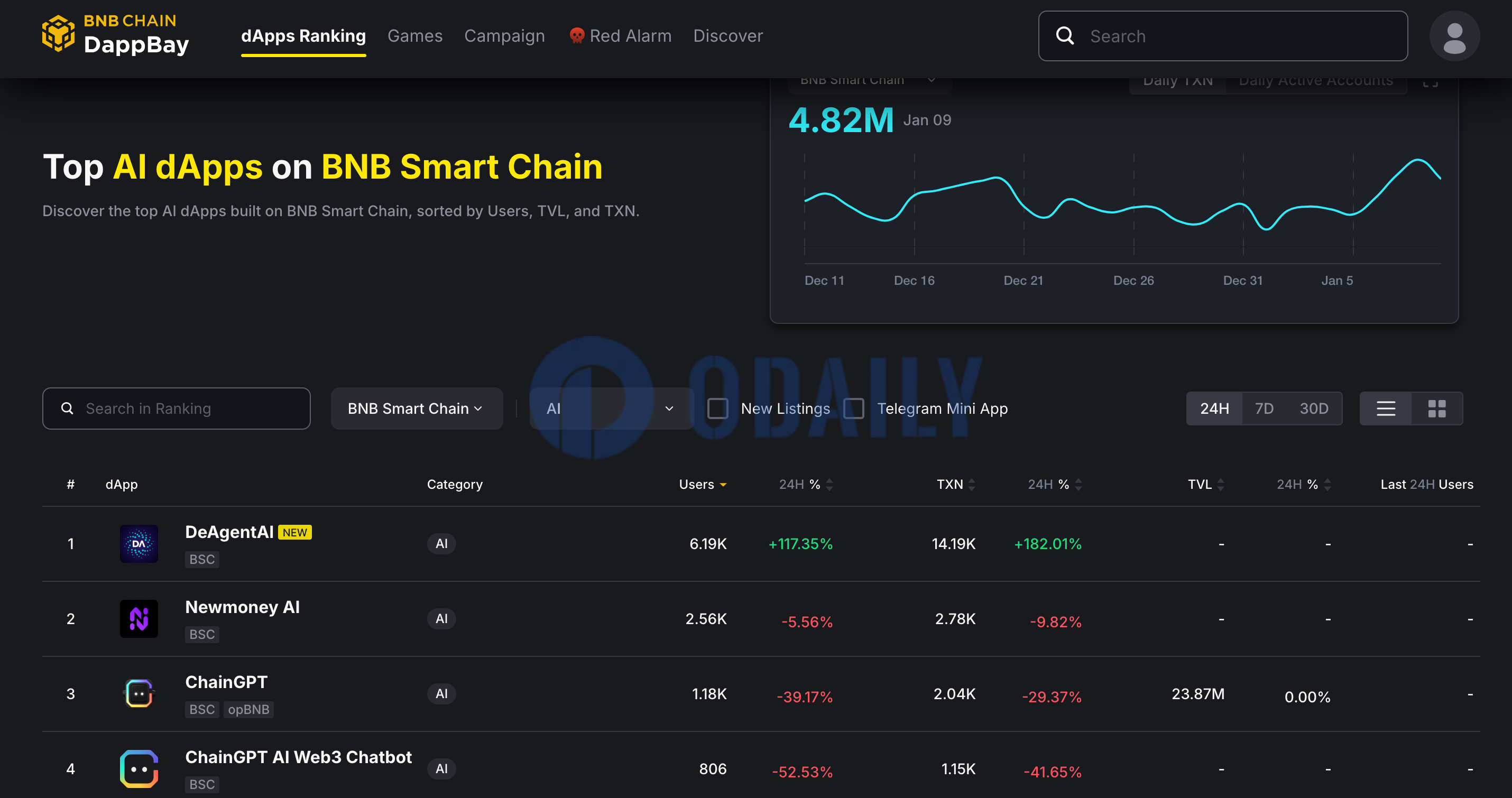
Task: Click the AI category tag for ChainGPT
Action: (x=441, y=694)
